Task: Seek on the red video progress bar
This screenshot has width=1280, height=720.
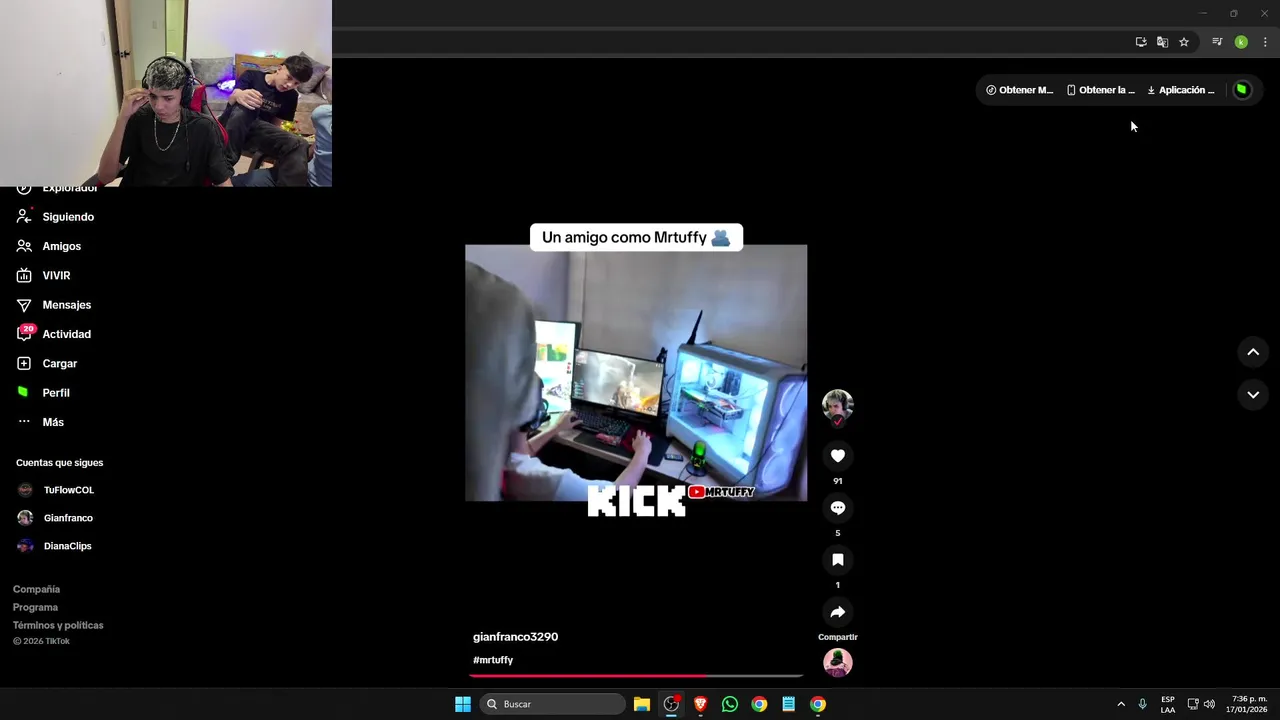Action: (x=636, y=676)
